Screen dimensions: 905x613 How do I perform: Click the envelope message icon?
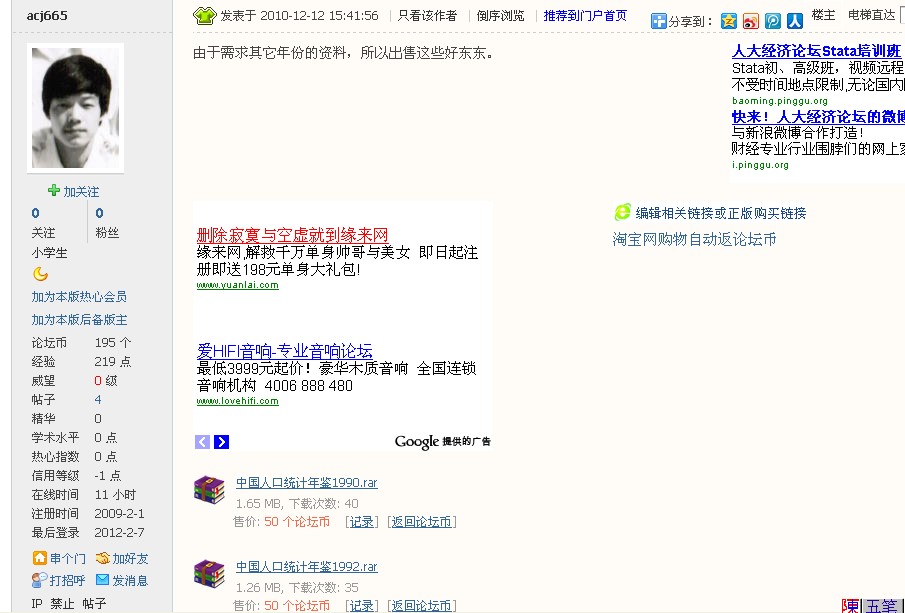tap(102, 580)
